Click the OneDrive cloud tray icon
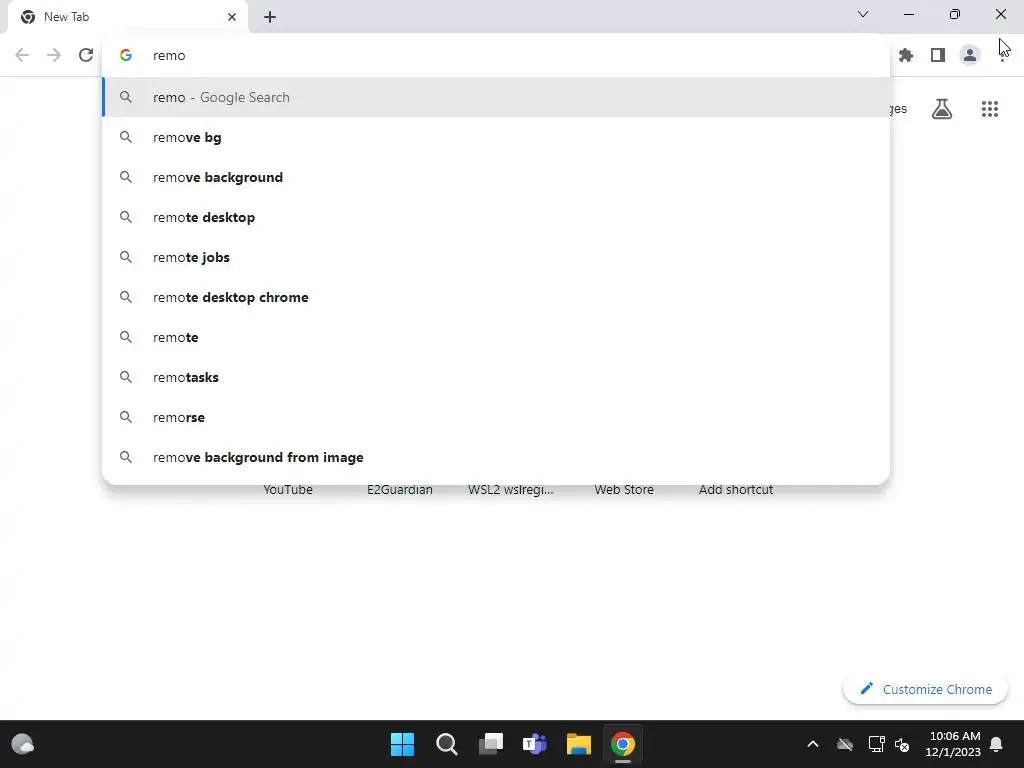This screenshot has width=1024, height=768. (845, 744)
